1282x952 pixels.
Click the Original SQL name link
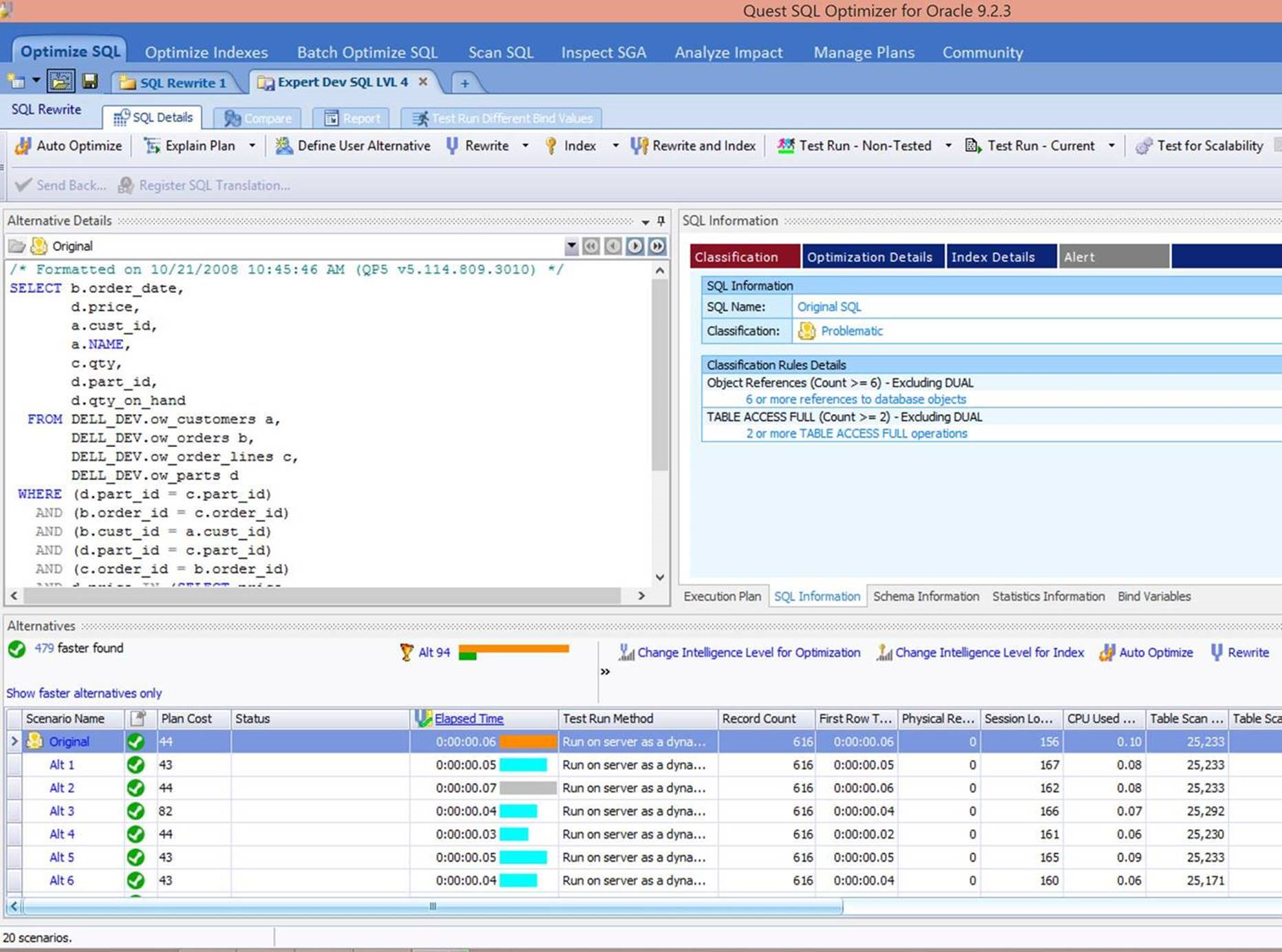[x=829, y=307]
